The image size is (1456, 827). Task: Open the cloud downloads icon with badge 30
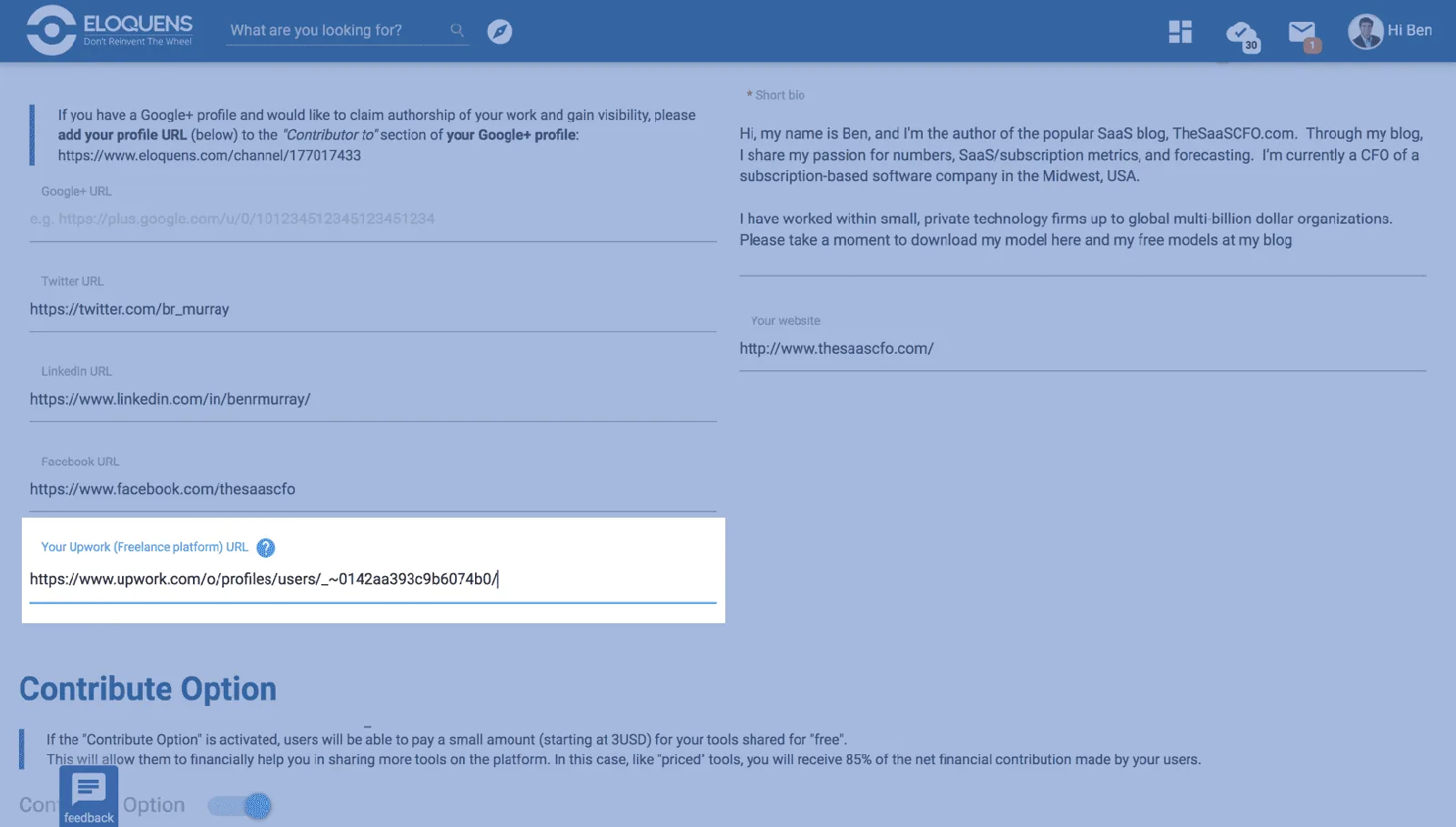coord(1242,35)
